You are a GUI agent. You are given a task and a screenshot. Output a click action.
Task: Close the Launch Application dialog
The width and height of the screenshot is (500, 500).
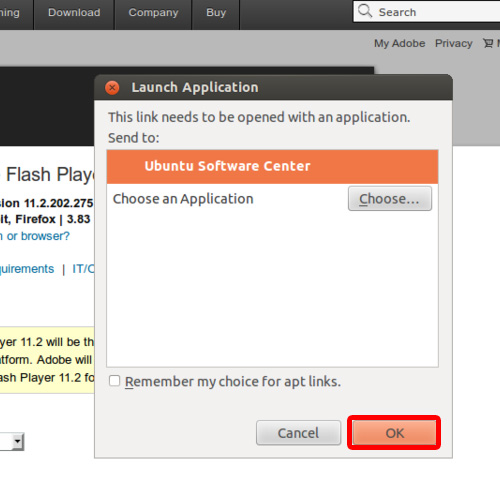[x=112, y=88]
